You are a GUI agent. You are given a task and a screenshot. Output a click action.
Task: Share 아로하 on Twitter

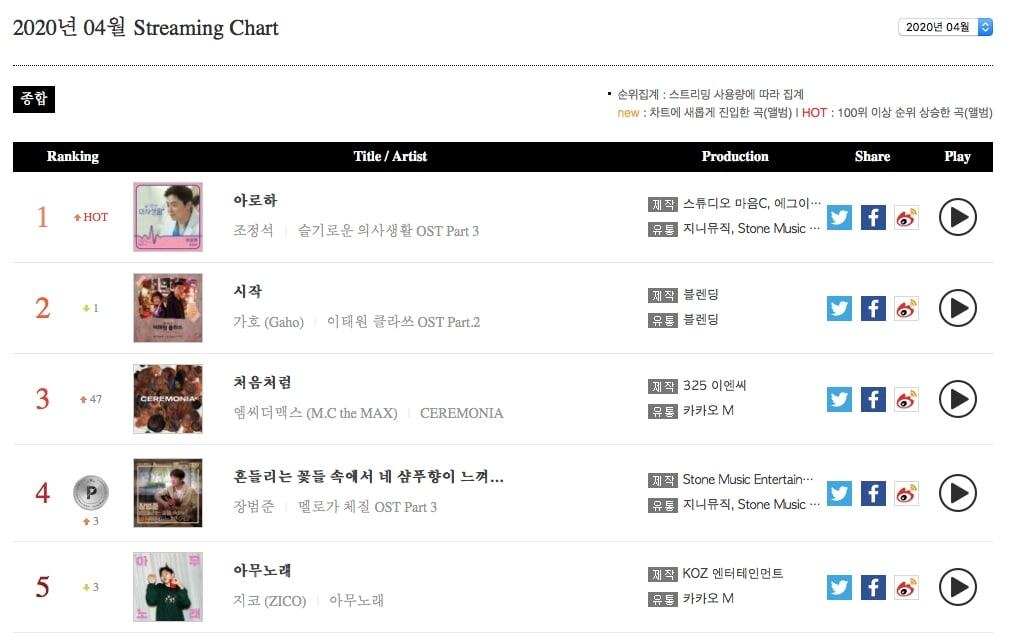pyautogui.click(x=840, y=217)
